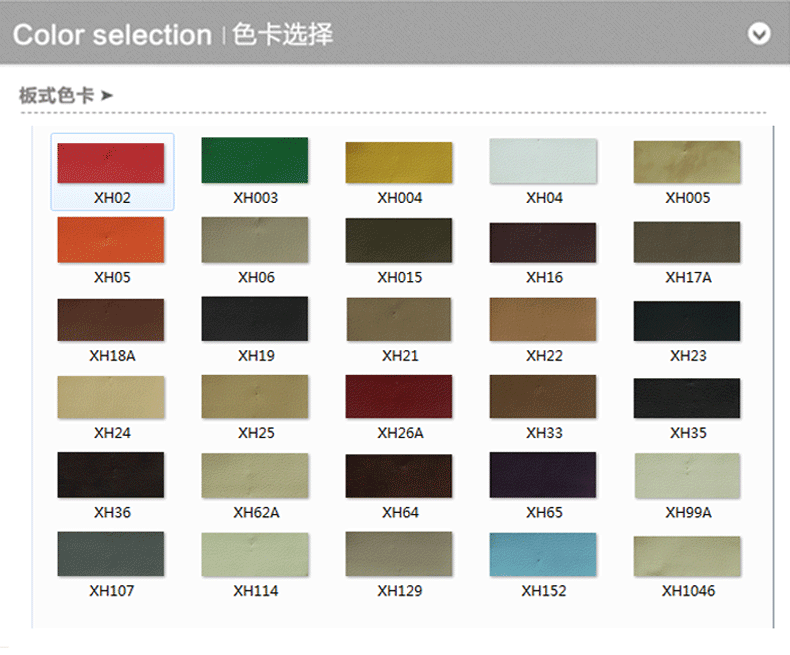This screenshot has height=655, width=790.
Task: Pick the burgundy XH26A swatch
Action: [399, 397]
